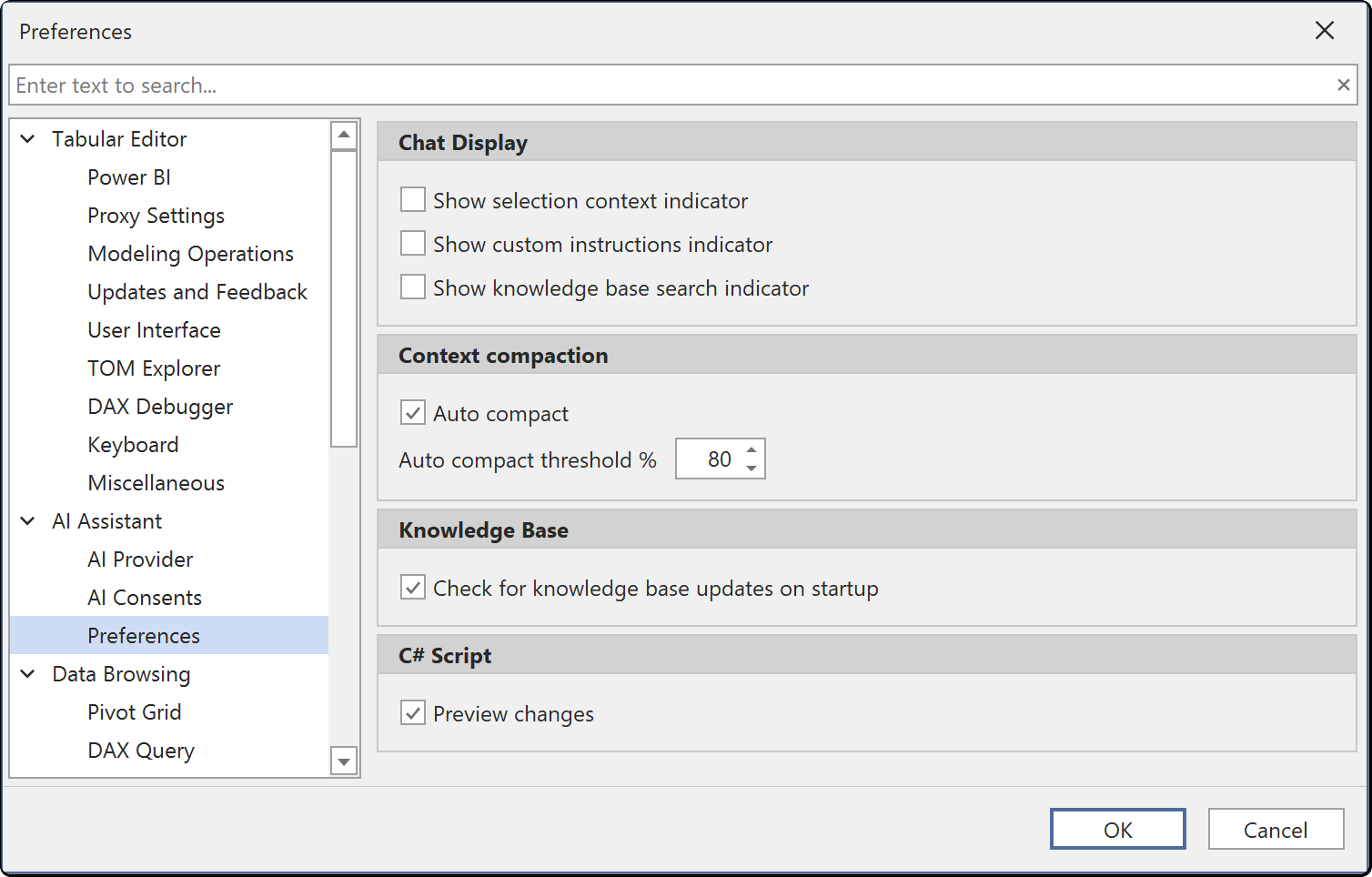Click the scrollbar down arrow
1372x877 pixels.
(x=344, y=761)
